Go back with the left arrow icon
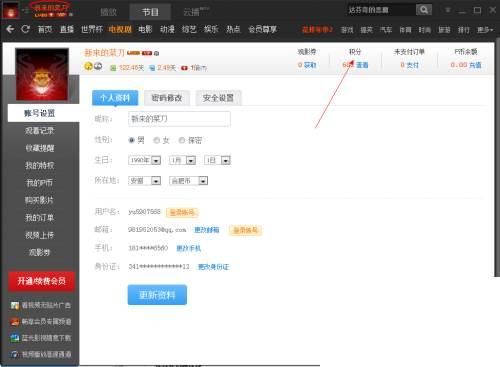This screenshot has height=367, width=500. point(10,29)
